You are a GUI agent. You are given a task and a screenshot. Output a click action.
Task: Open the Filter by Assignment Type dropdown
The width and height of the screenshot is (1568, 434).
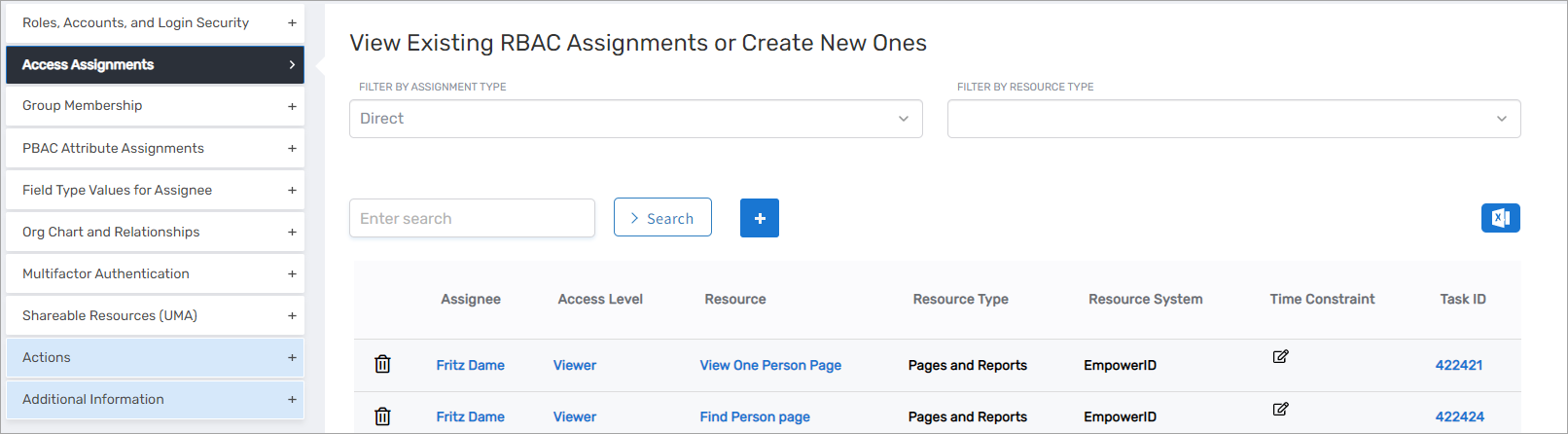(x=635, y=119)
